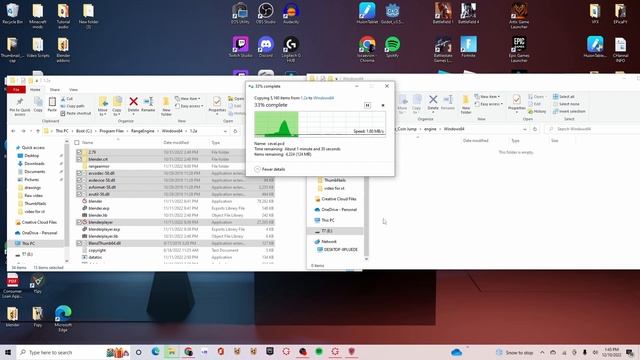Click the Rename icon in 1.2a window

pyautogui.click(x=148, y=104)
